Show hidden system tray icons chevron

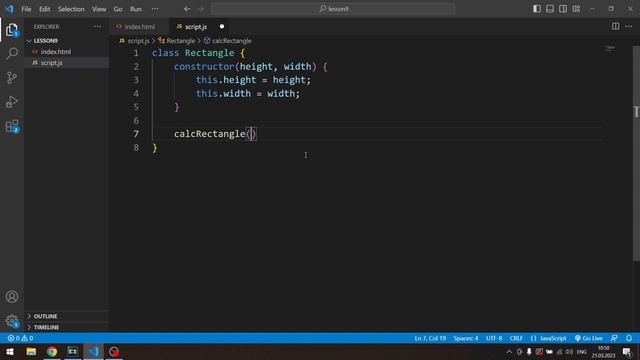509,352
